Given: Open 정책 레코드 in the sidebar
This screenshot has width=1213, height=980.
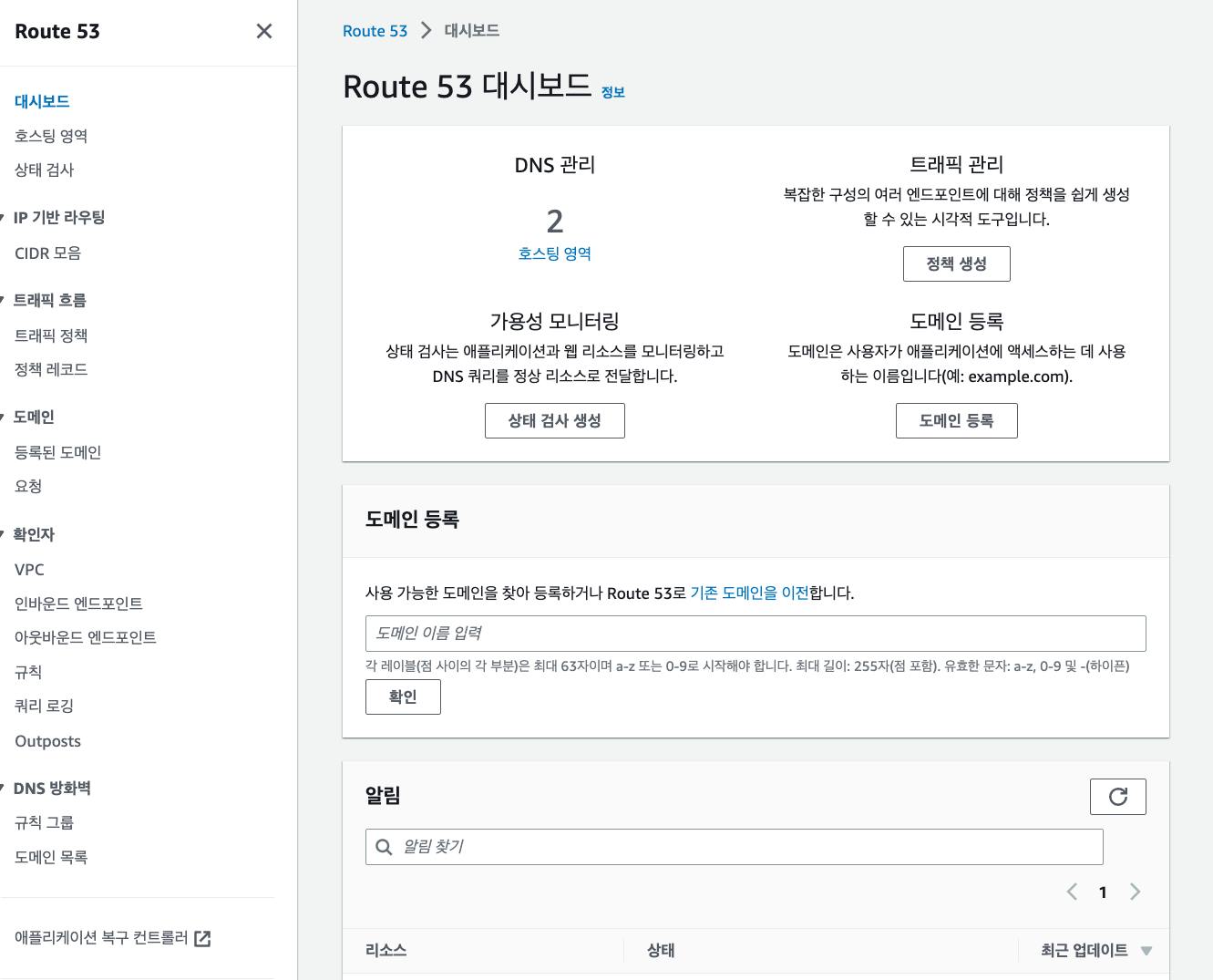Looking at the screenshot, I should tap(51, 369).
